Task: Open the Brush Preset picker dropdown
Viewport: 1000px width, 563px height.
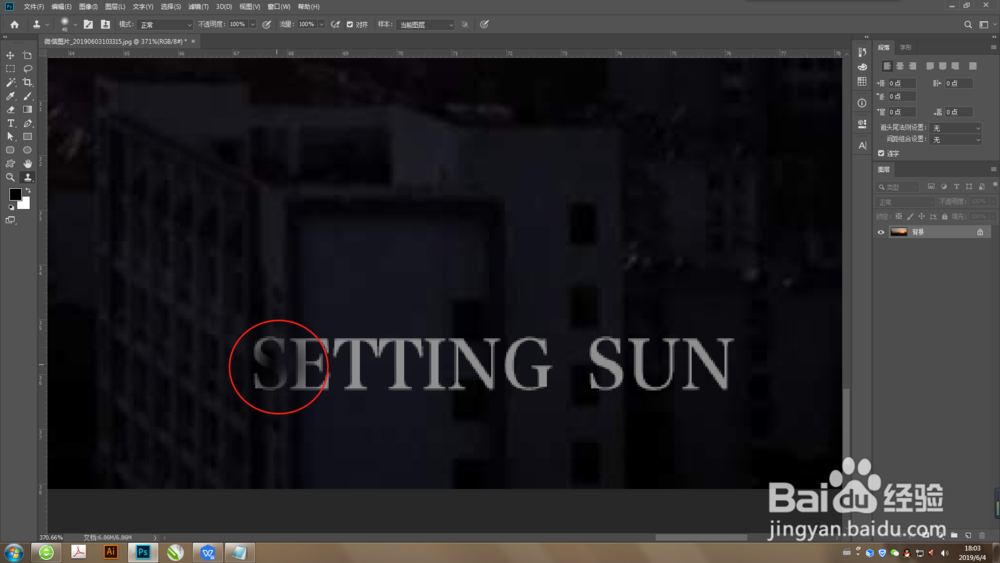Action: coord(75,25)
